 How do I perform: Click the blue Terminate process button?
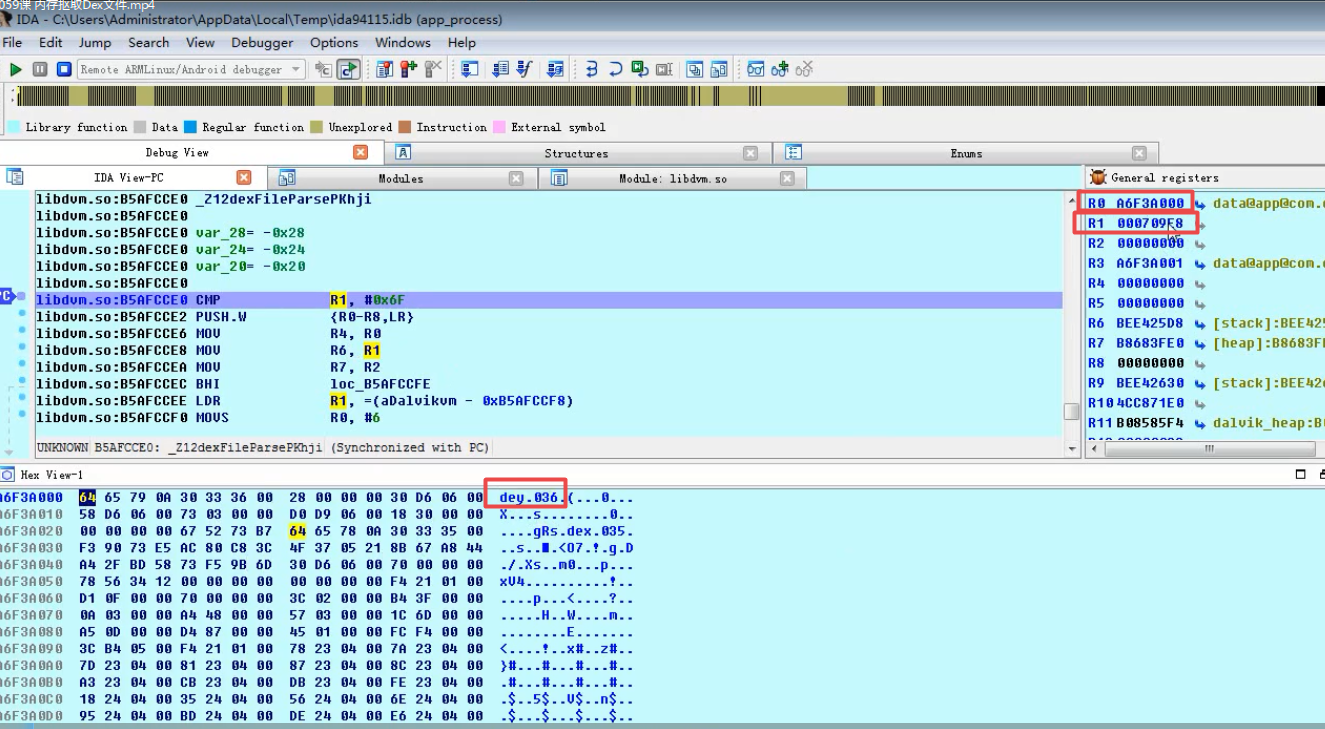coord(64,69)
